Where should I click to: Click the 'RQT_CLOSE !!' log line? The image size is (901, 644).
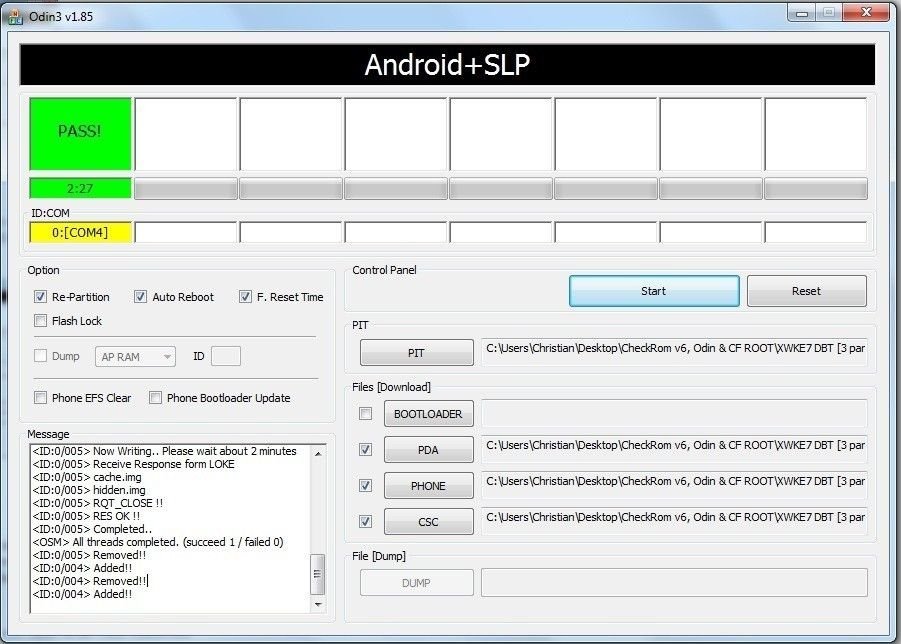pyautogui.click(x=98, y=503)
